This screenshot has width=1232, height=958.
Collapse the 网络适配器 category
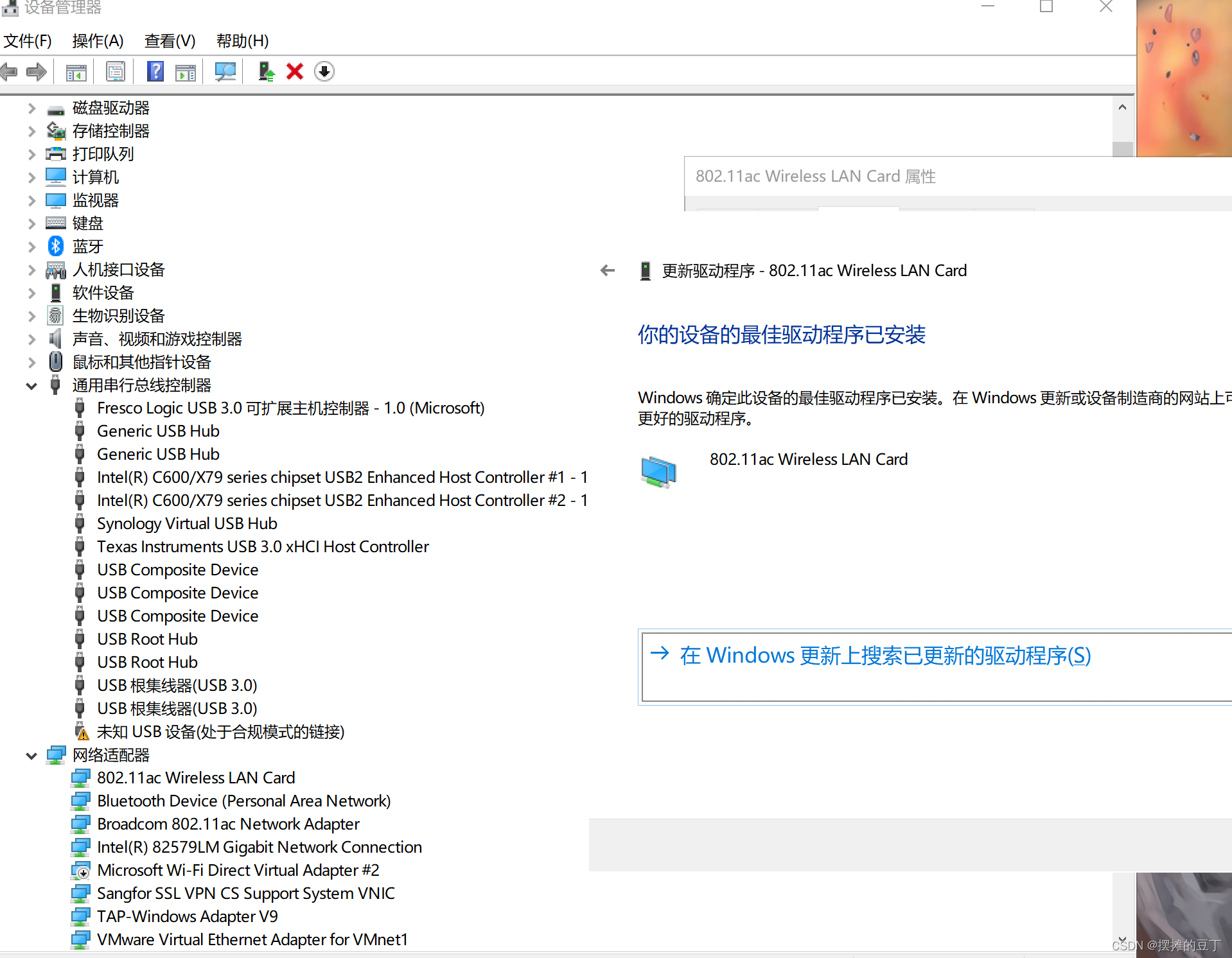[x=31, y=756]
